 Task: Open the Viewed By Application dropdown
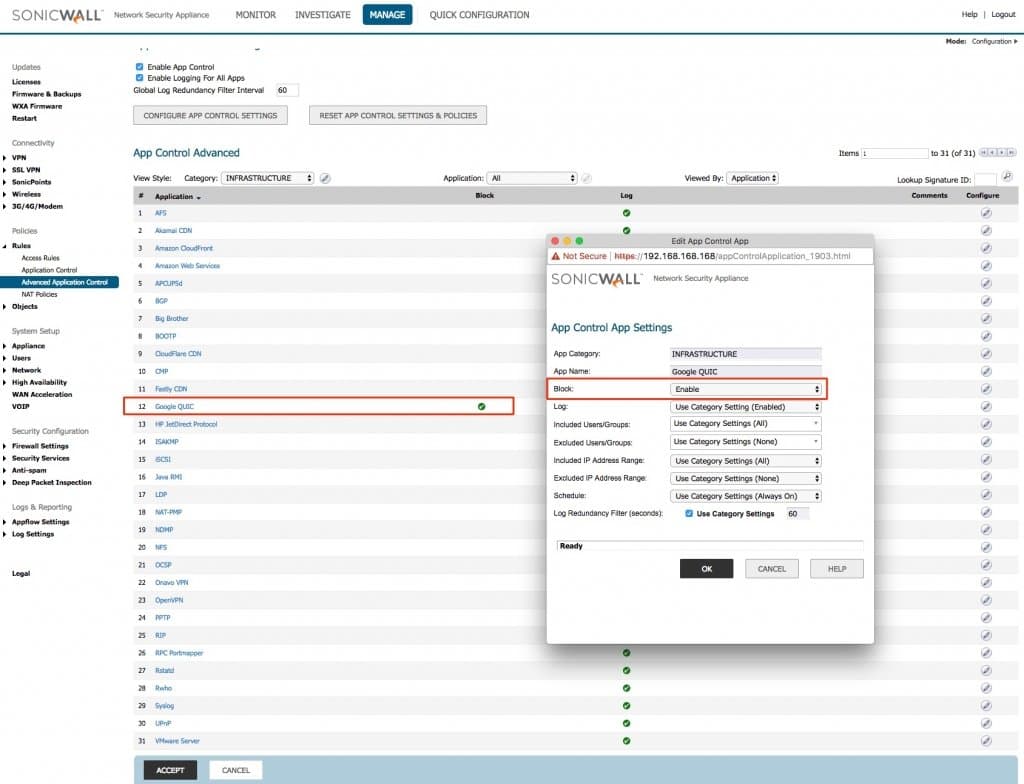click(752, 178)
